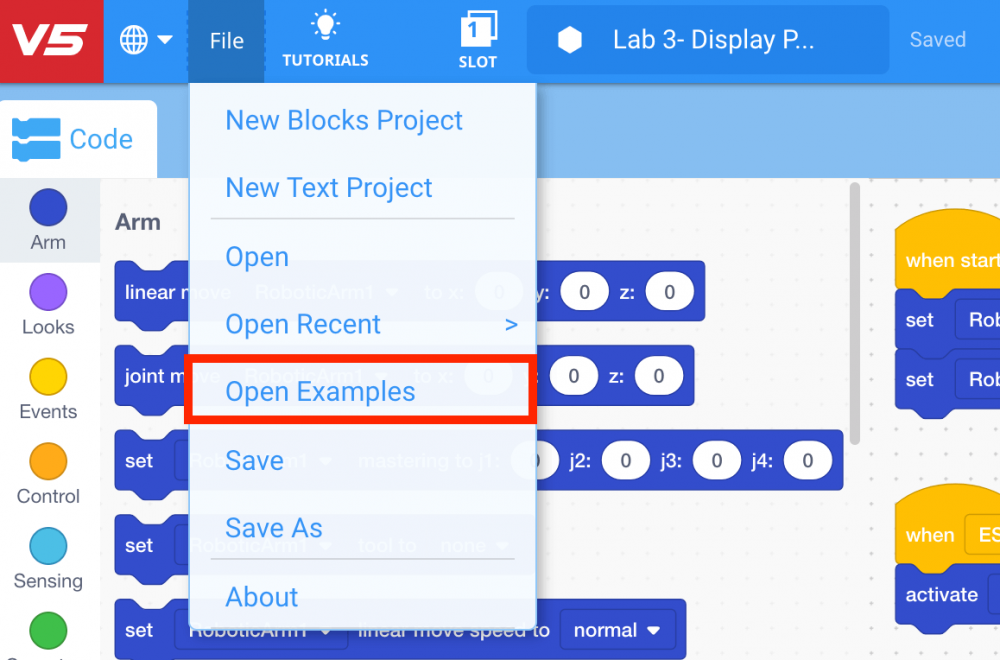Open the speed dropdown showing normal
Screen dimensions: 1000x660
point(619,630)
